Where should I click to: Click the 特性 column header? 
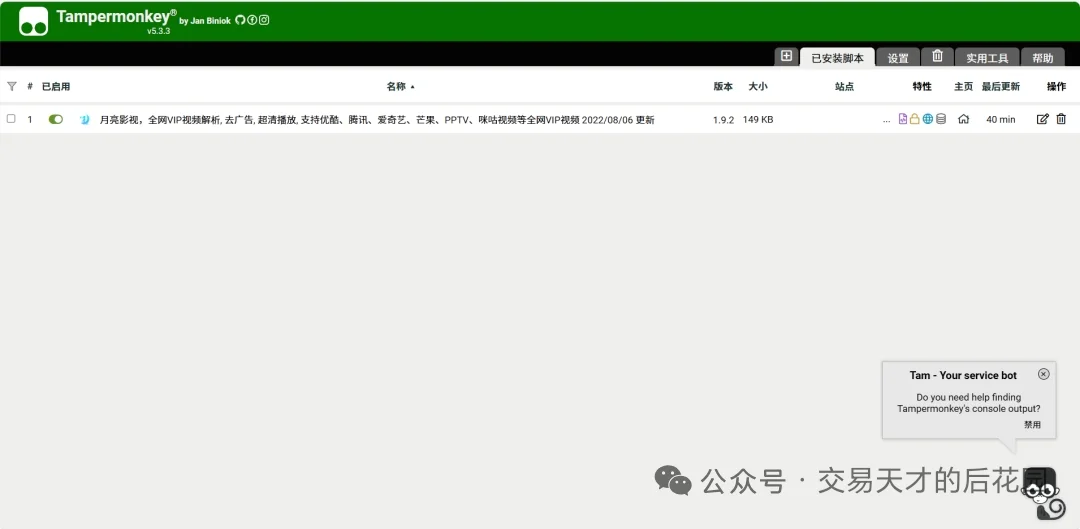(x=922, y=86)
